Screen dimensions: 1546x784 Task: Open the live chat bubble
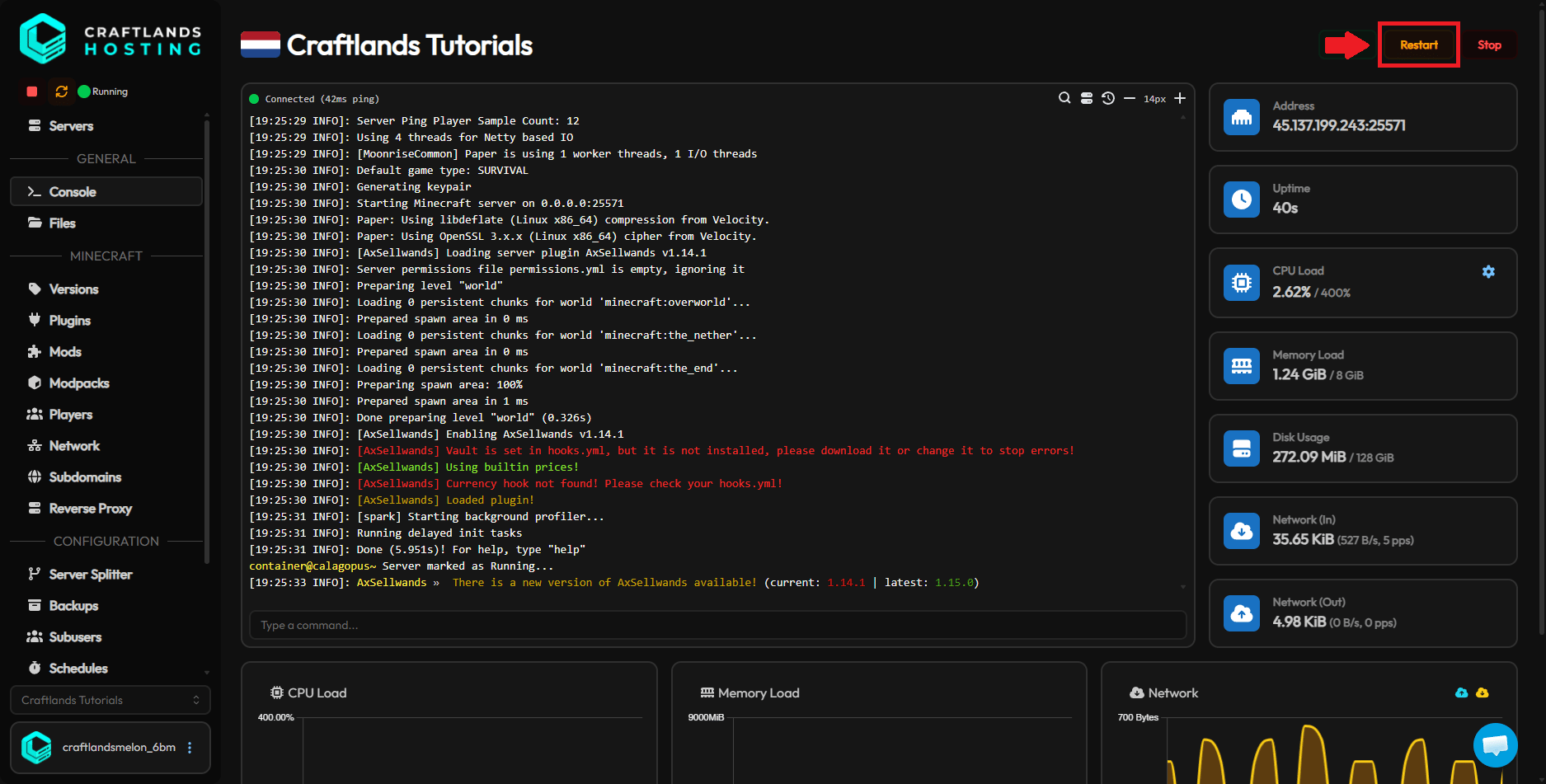[1495, 745]
